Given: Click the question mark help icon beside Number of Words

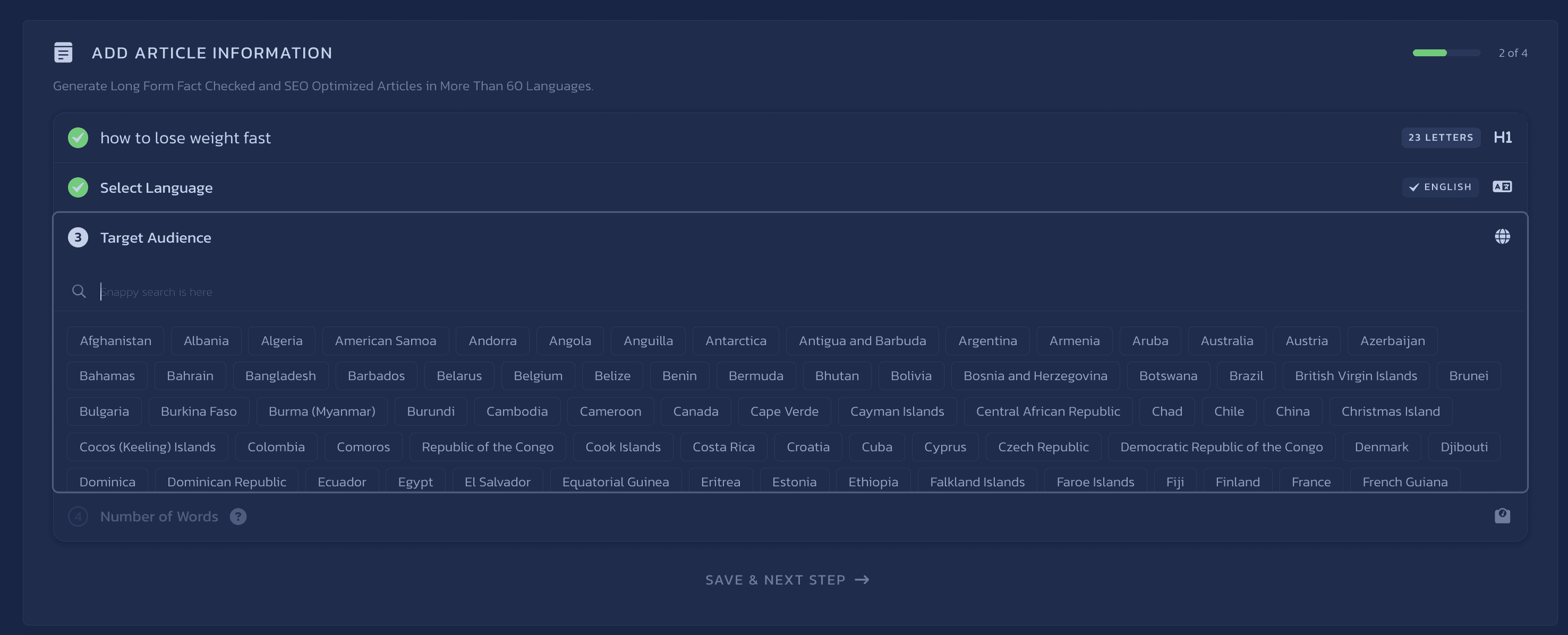Looking at the screenshot, I should (238, 517).
